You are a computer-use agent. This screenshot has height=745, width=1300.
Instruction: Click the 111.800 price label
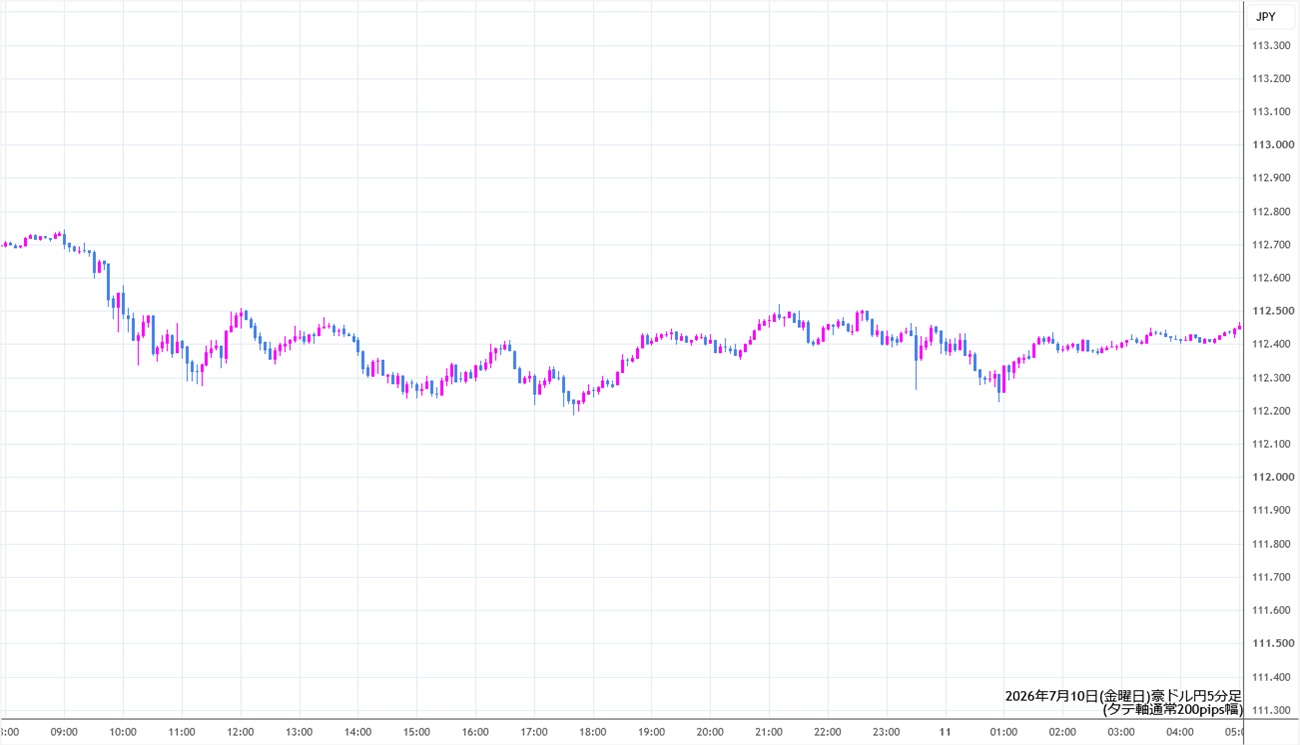(x=1270, y=544)
